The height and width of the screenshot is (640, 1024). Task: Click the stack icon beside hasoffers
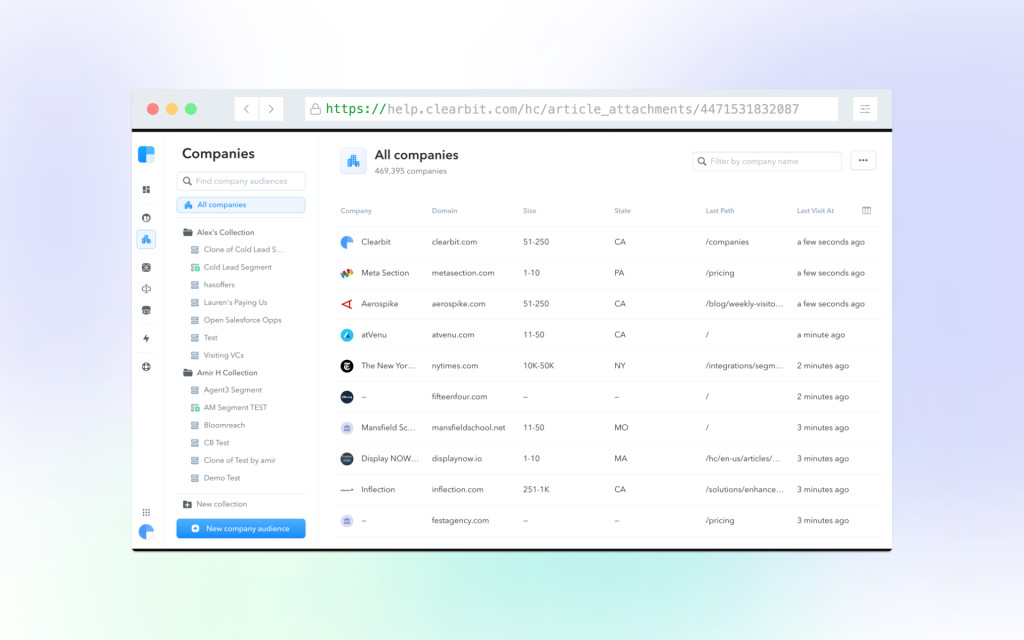pos(195,285)
